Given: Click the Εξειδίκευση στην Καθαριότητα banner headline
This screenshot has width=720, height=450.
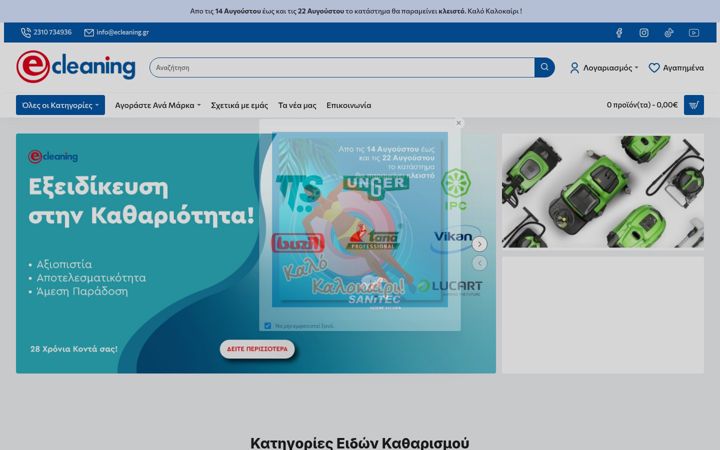Looking at the screenshot, I should coord(141,201).
